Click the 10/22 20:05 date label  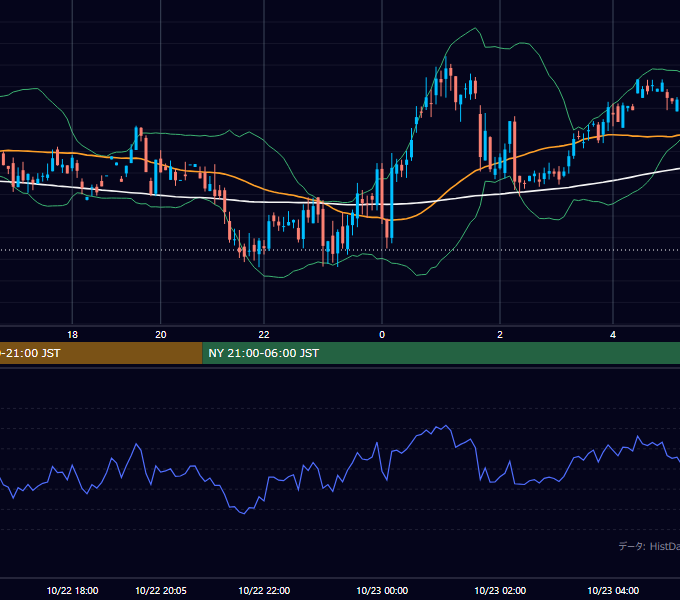[161, 590]
